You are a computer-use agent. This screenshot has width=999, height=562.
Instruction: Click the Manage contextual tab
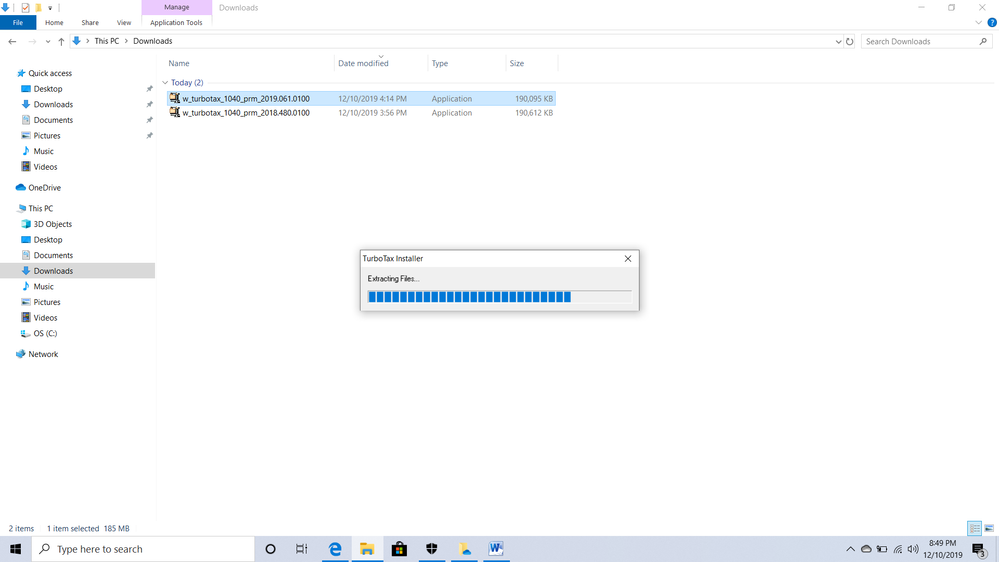pos(176,7)
